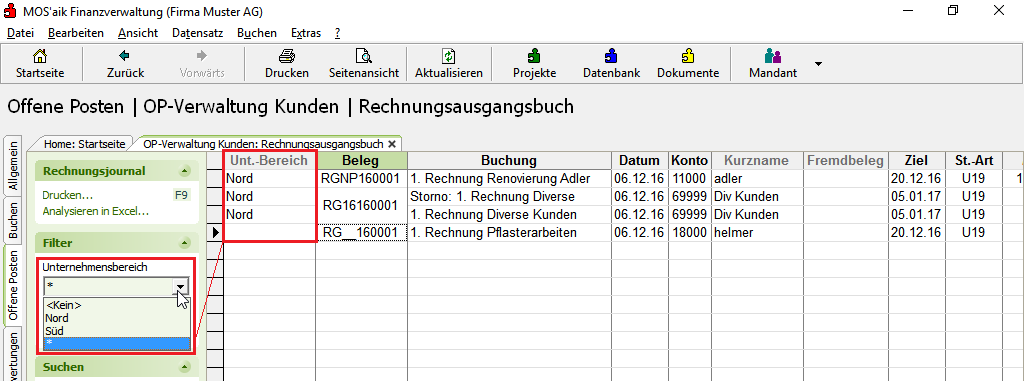This screenshot has height=381, width=1024.
Task: Click the Fremdbeleg column header
Action: [846, 161]
